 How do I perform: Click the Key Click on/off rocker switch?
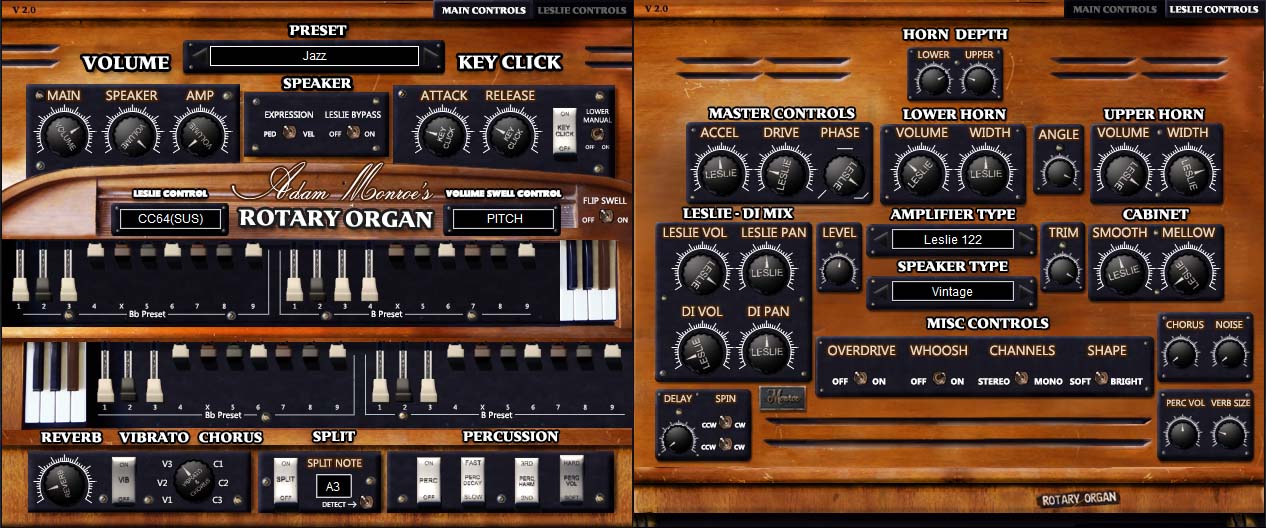(564, 132)
